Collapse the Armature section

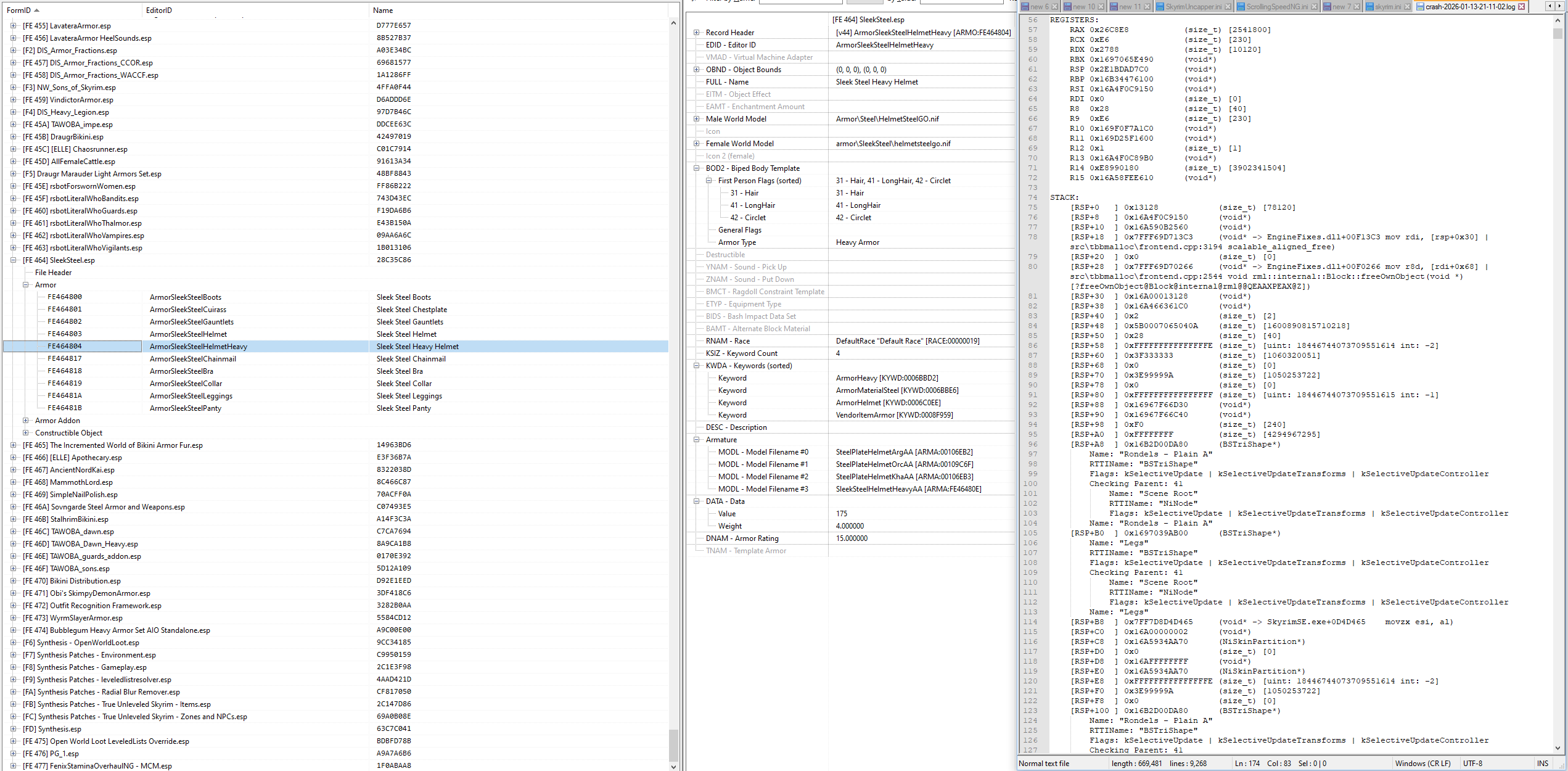697,440
